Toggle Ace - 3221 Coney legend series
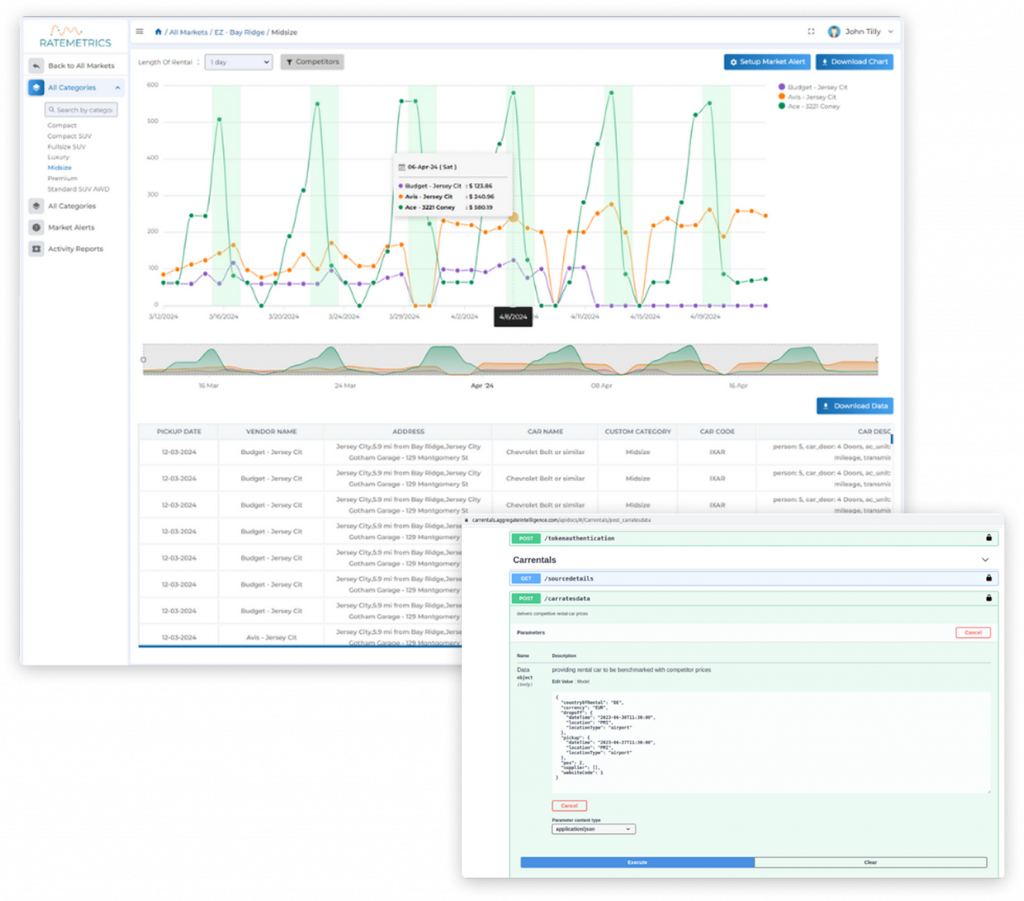The width and height of the screenshot is (1024, 901). point(809,106)
